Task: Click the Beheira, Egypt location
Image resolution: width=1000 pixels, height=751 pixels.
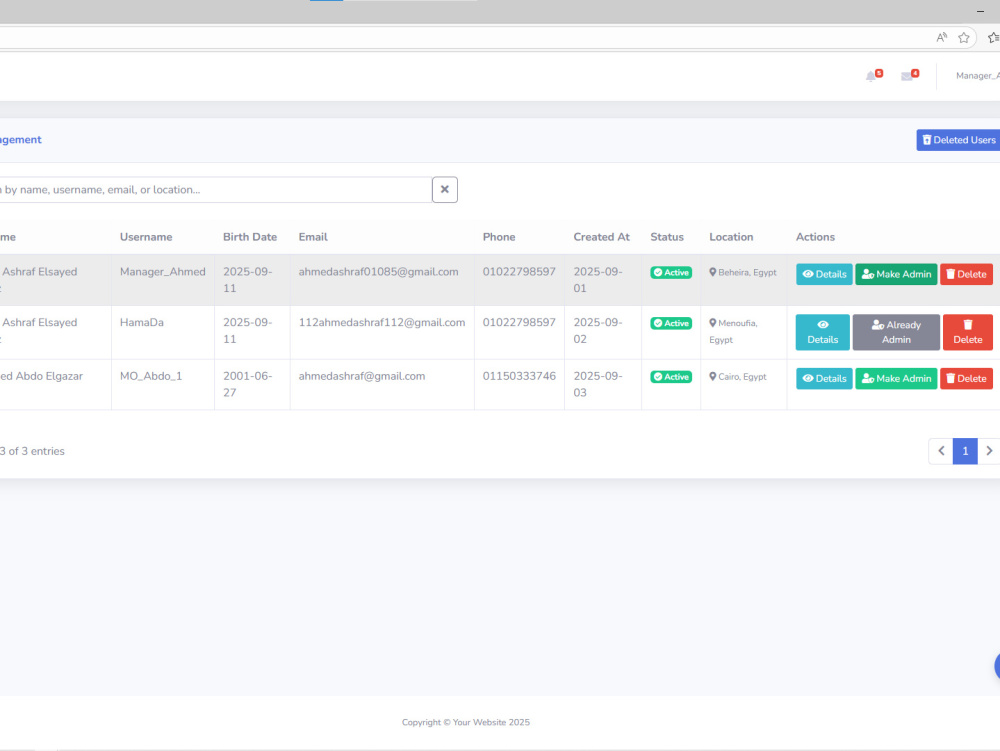Action: [x=743, y=272]
